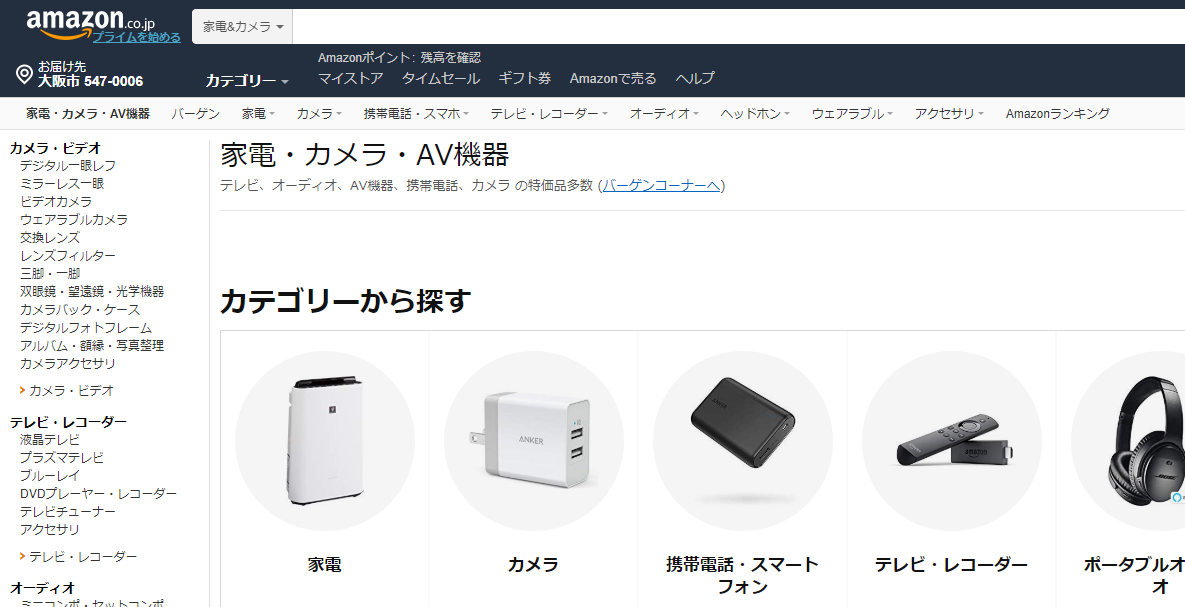Go to the タイムセール menu item
Screen dimensions: 1185x607
coord(441,78)
